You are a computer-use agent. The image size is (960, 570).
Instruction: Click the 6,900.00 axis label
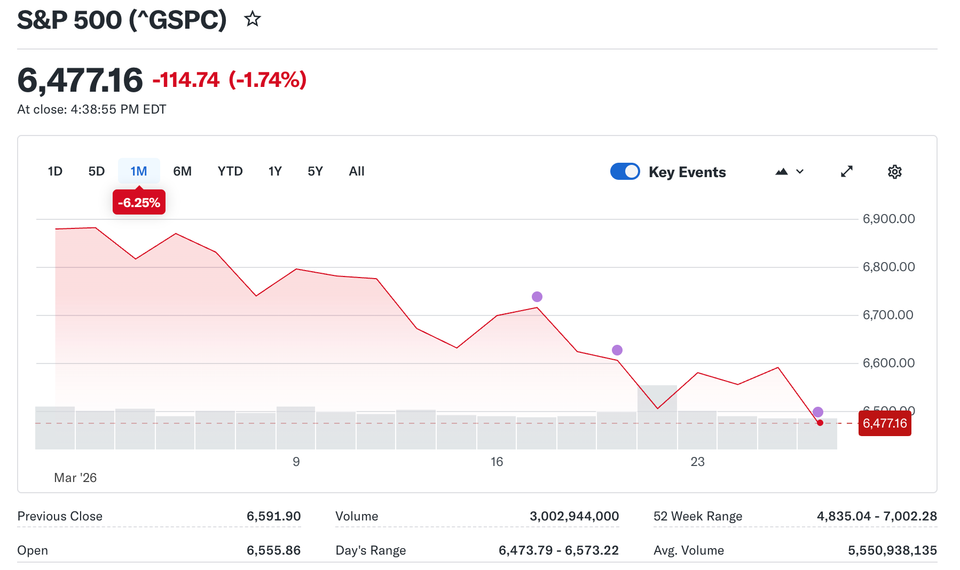(x=889, y=219)
